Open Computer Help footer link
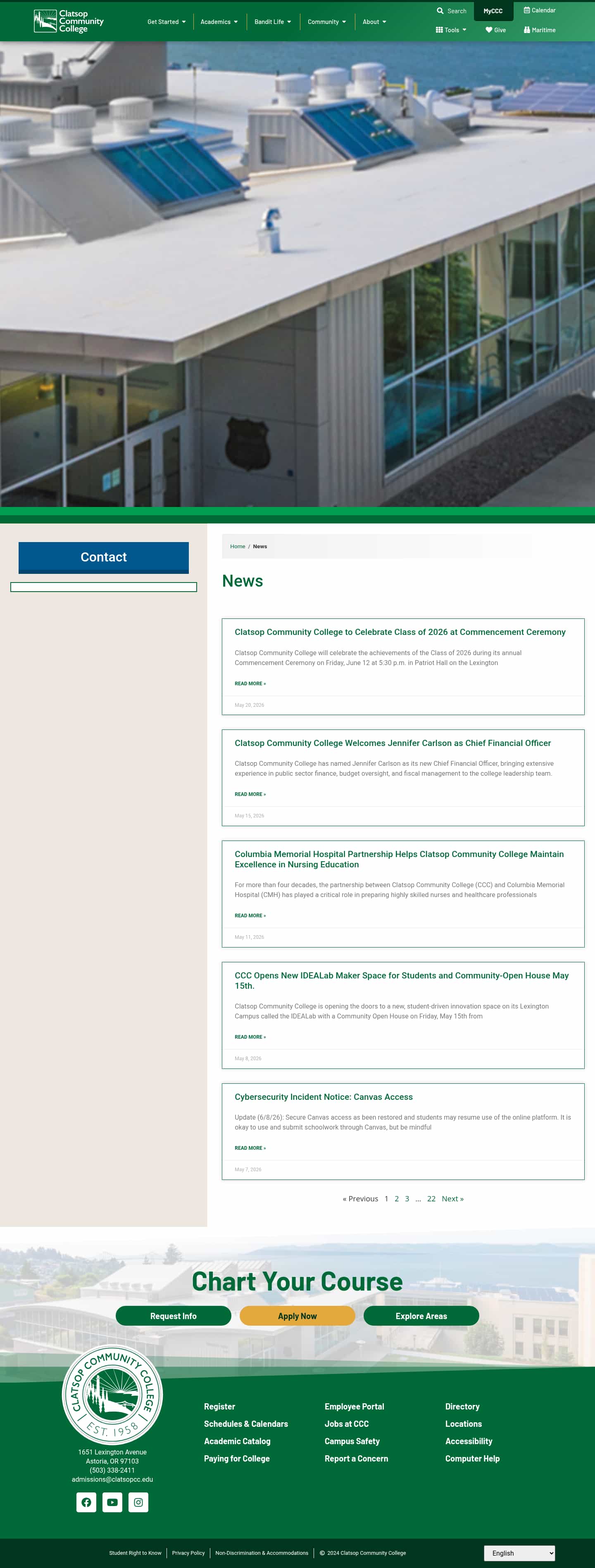Image resolution: width=595 pixels, height=1568 pixels. [x=473, y=1459]
